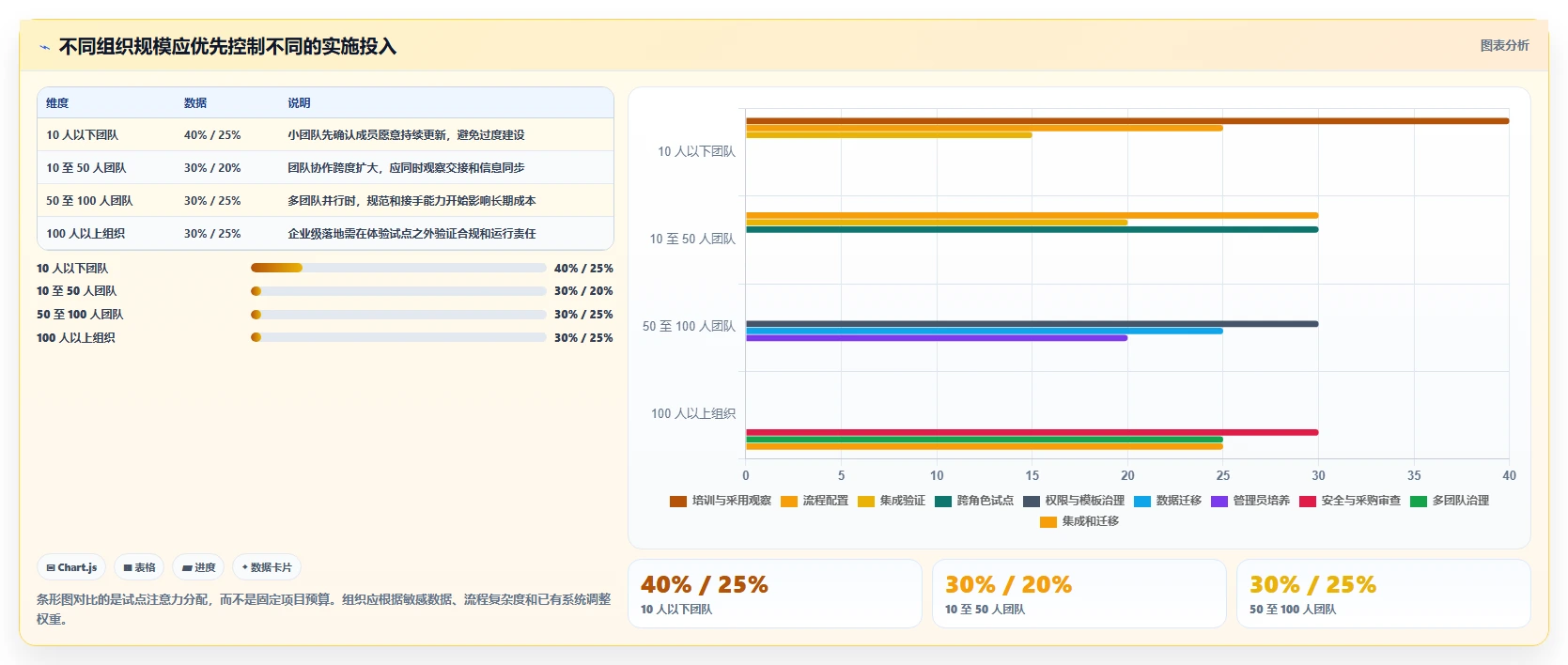This screenshot has width=1568, height=665.
Task: Click the Chart.js chip
Action: coord(71,567)
